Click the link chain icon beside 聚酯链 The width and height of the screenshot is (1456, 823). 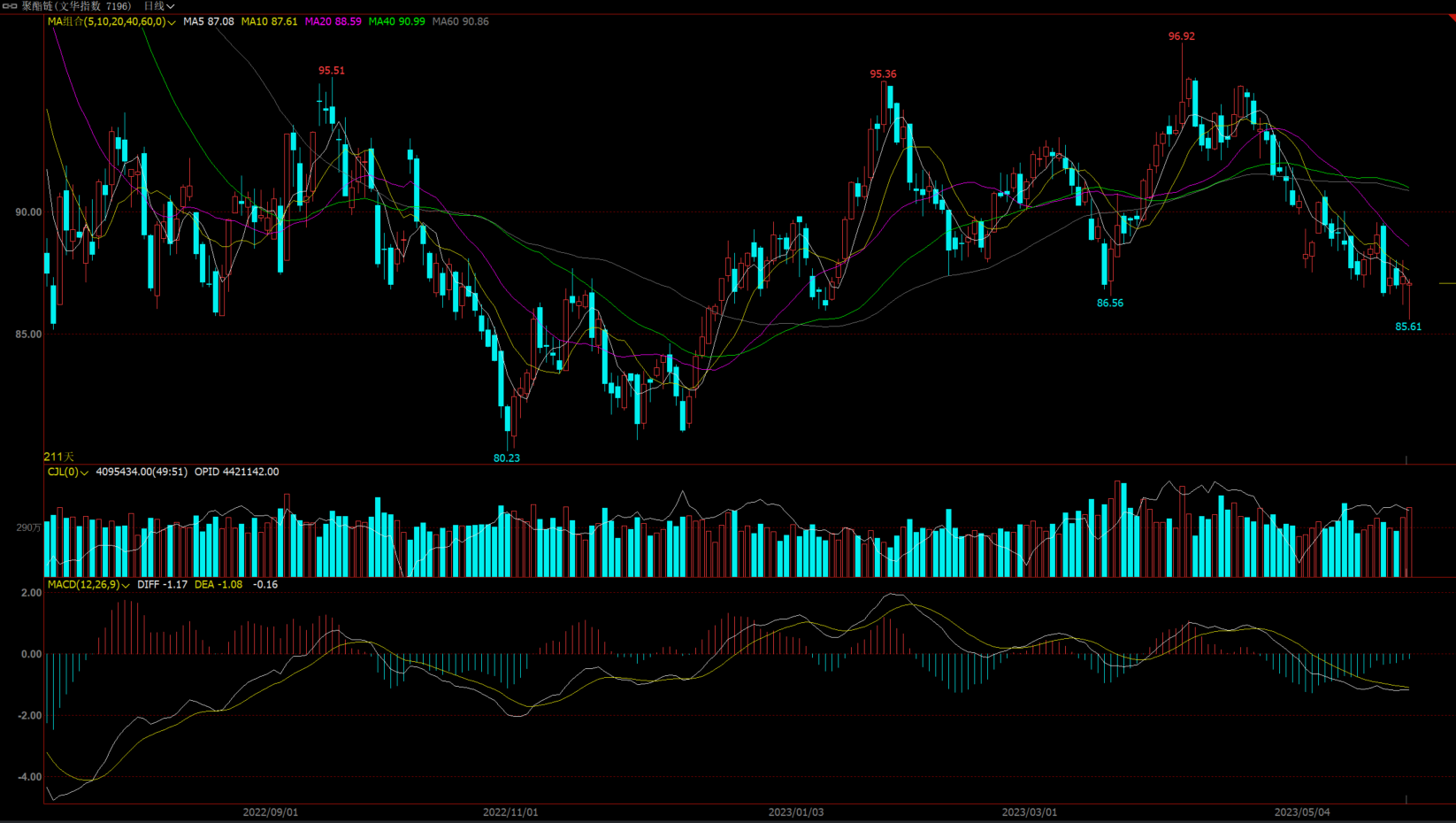(10, 6)
